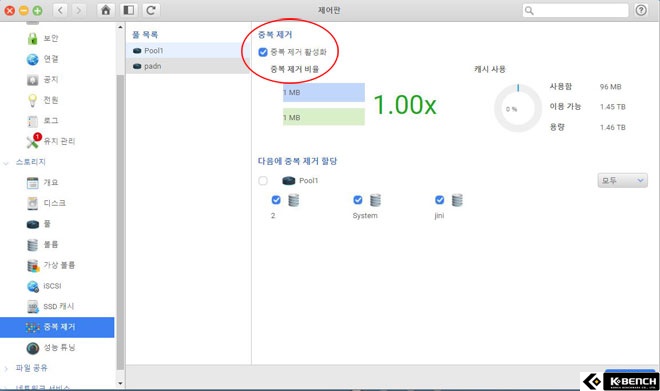The width and height of the screenshot is (660, 391).
Task: Click the 중복 제거 비율 label
Action: tap(294, 69)
